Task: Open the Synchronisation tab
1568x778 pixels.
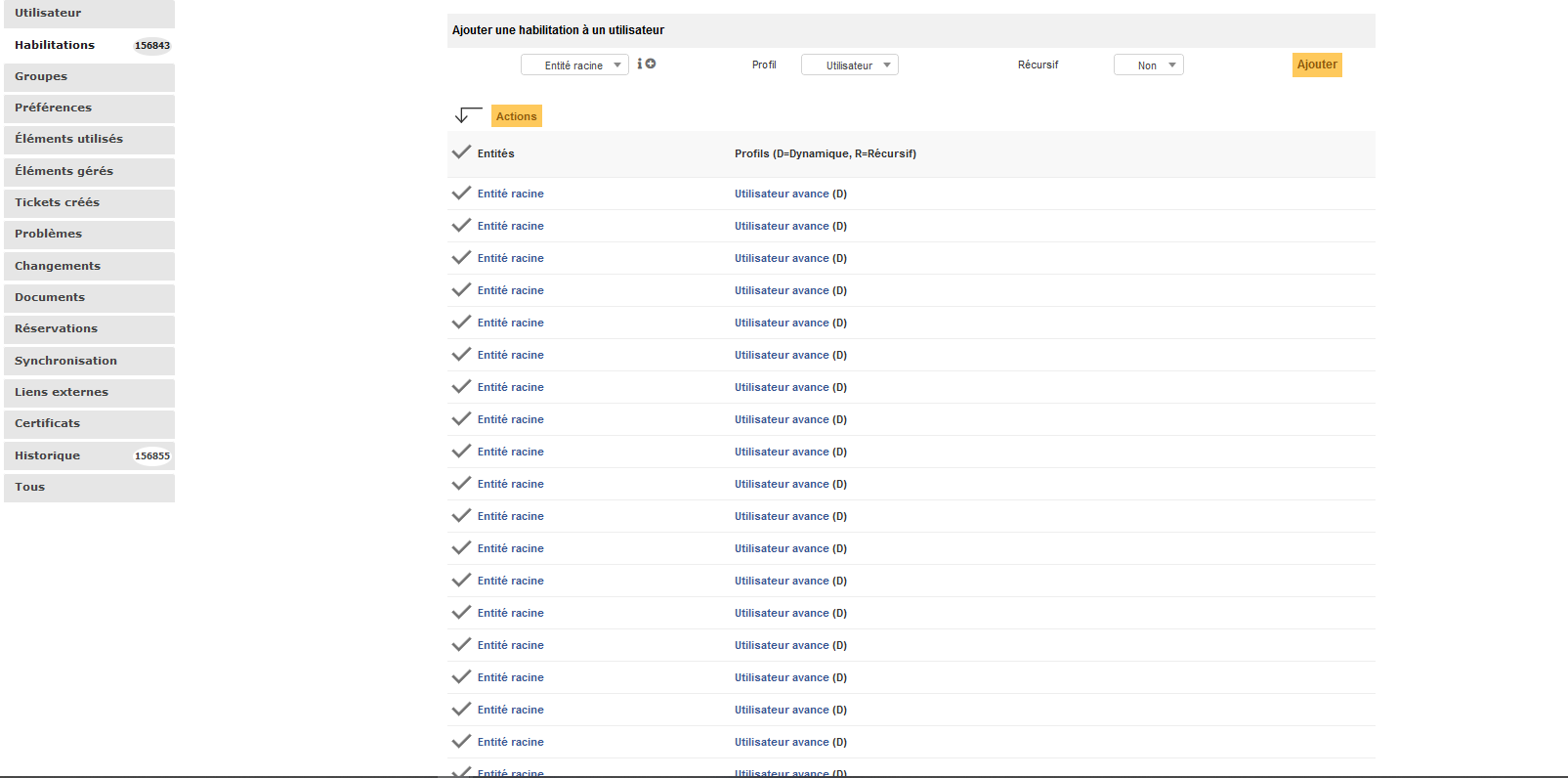Action: pos(89,361)
